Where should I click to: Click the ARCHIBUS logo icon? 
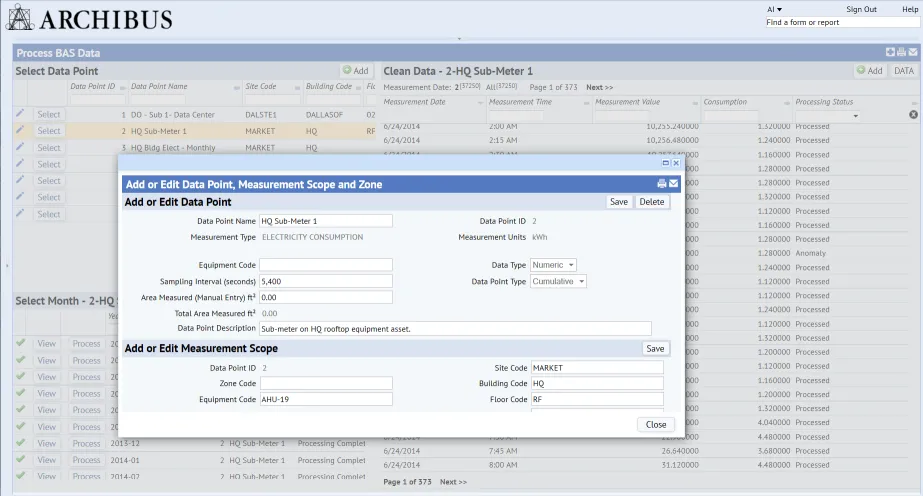point(19,18)
